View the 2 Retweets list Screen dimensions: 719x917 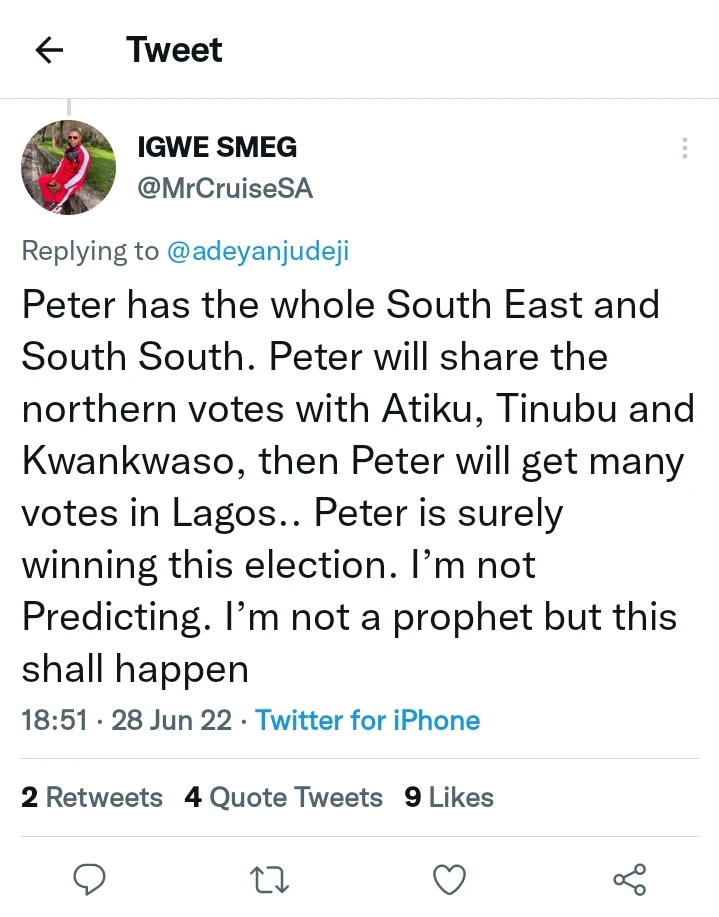[x=92, y=797]
